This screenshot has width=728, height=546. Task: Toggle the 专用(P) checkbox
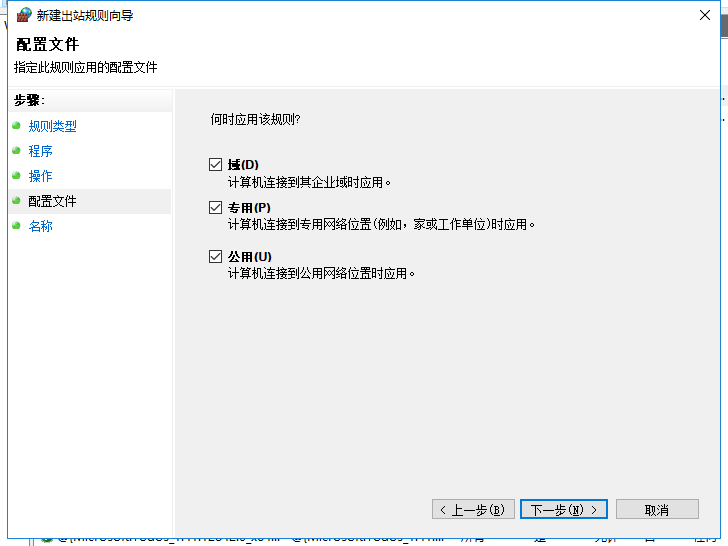pyautogui.click(x=215, y=207)
